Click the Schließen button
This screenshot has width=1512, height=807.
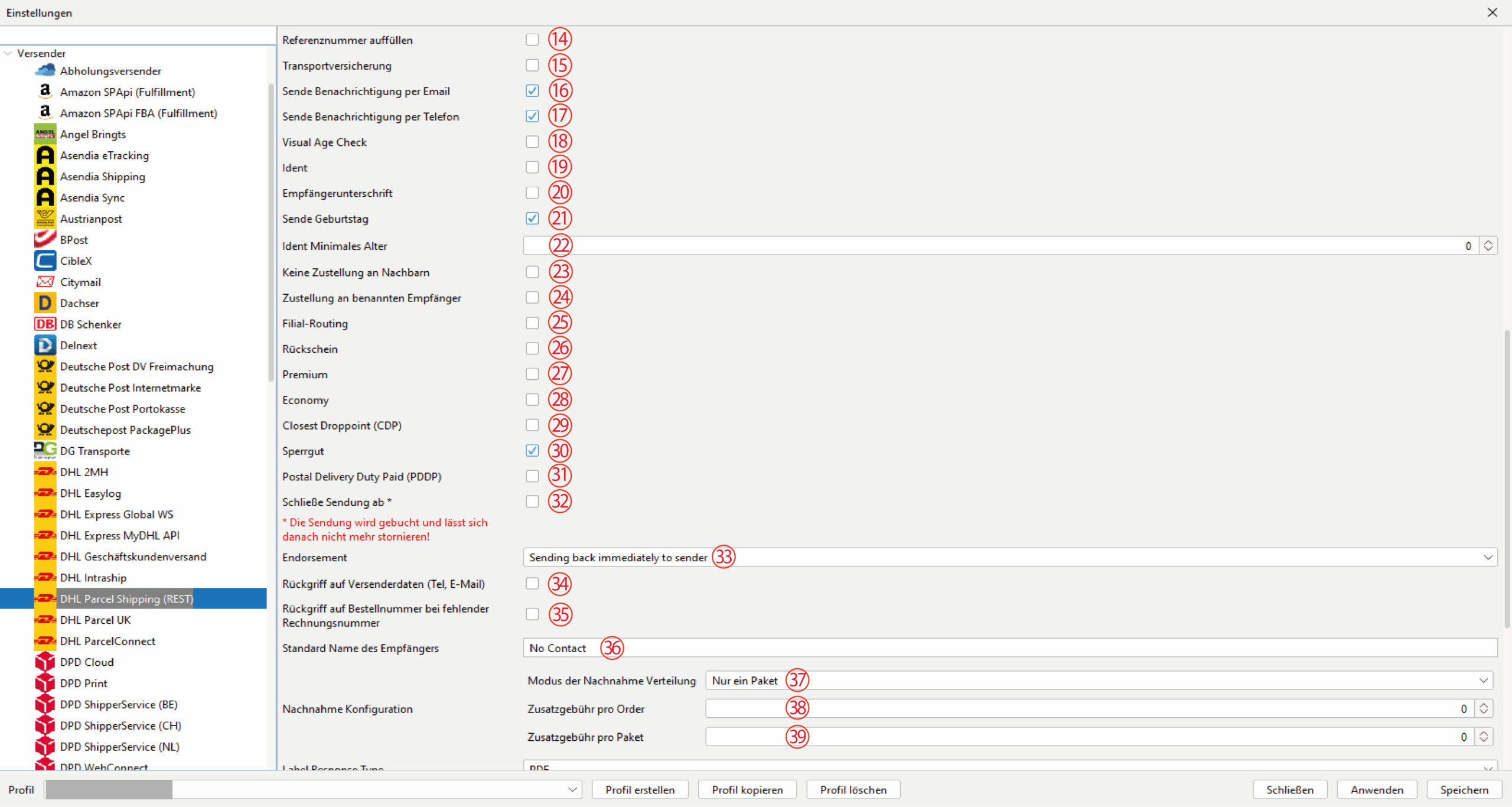(x=1290, y=790)
